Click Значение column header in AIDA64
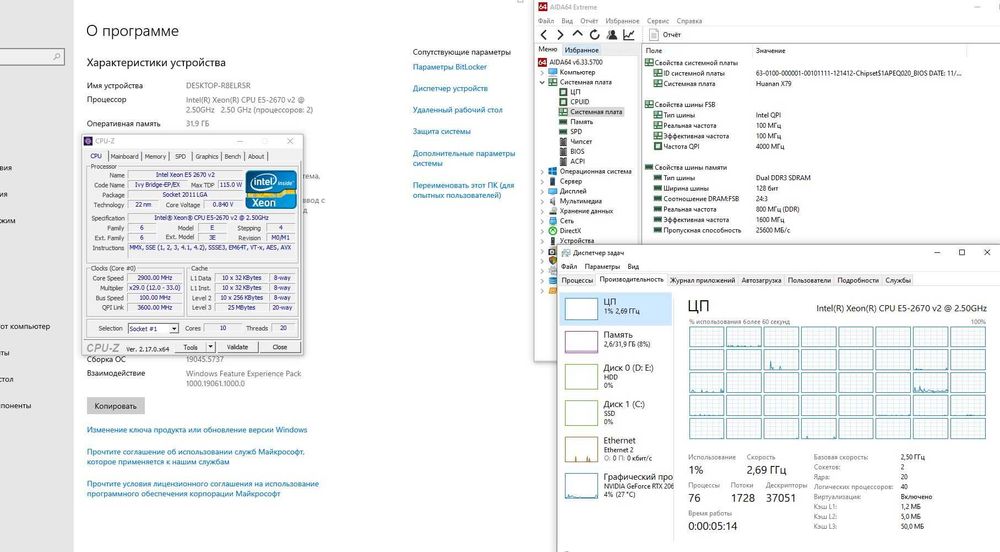Image resolution: width=1000 pixels, height=552 pixels. click(770, 50)
